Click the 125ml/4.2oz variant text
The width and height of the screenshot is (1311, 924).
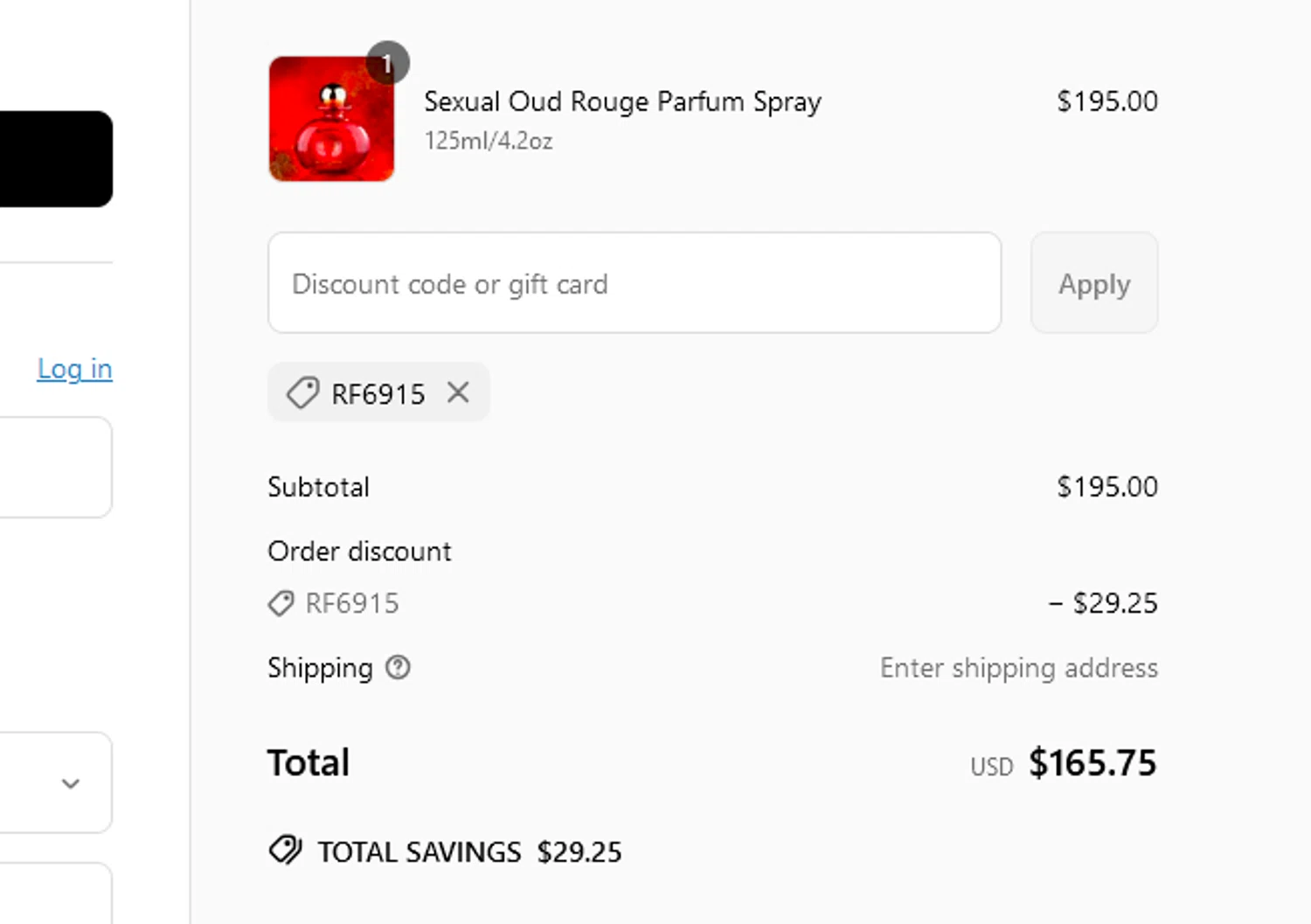click(x=489, y=141)
